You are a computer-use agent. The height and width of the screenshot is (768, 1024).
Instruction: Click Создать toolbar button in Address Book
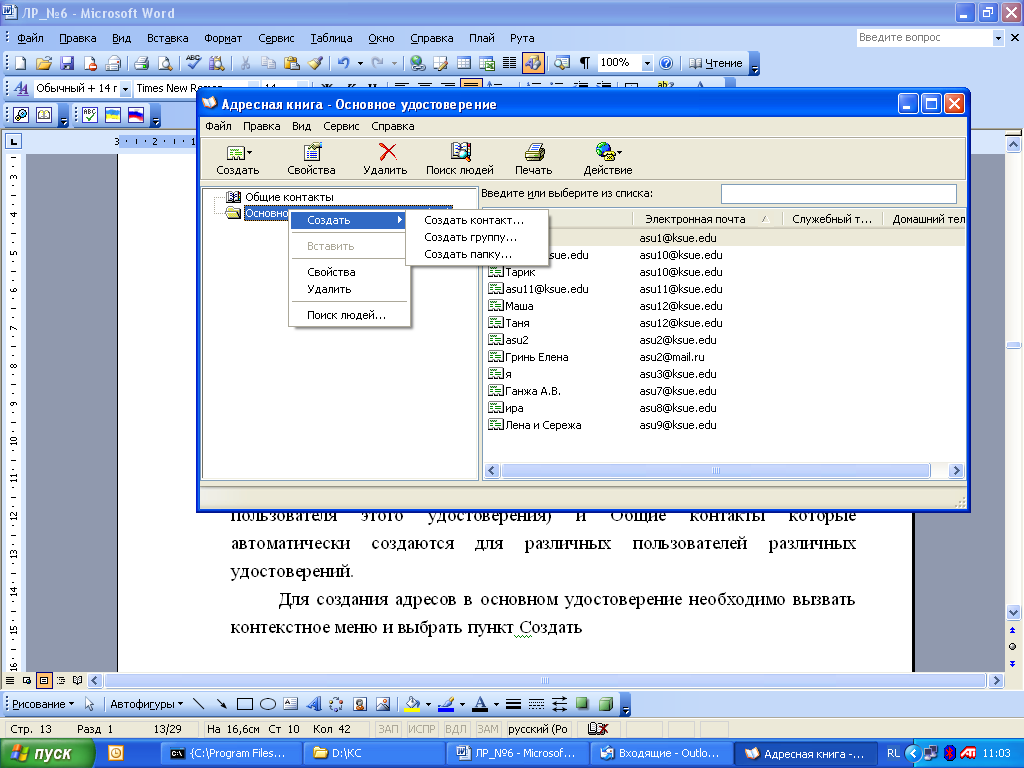(238, 160)
